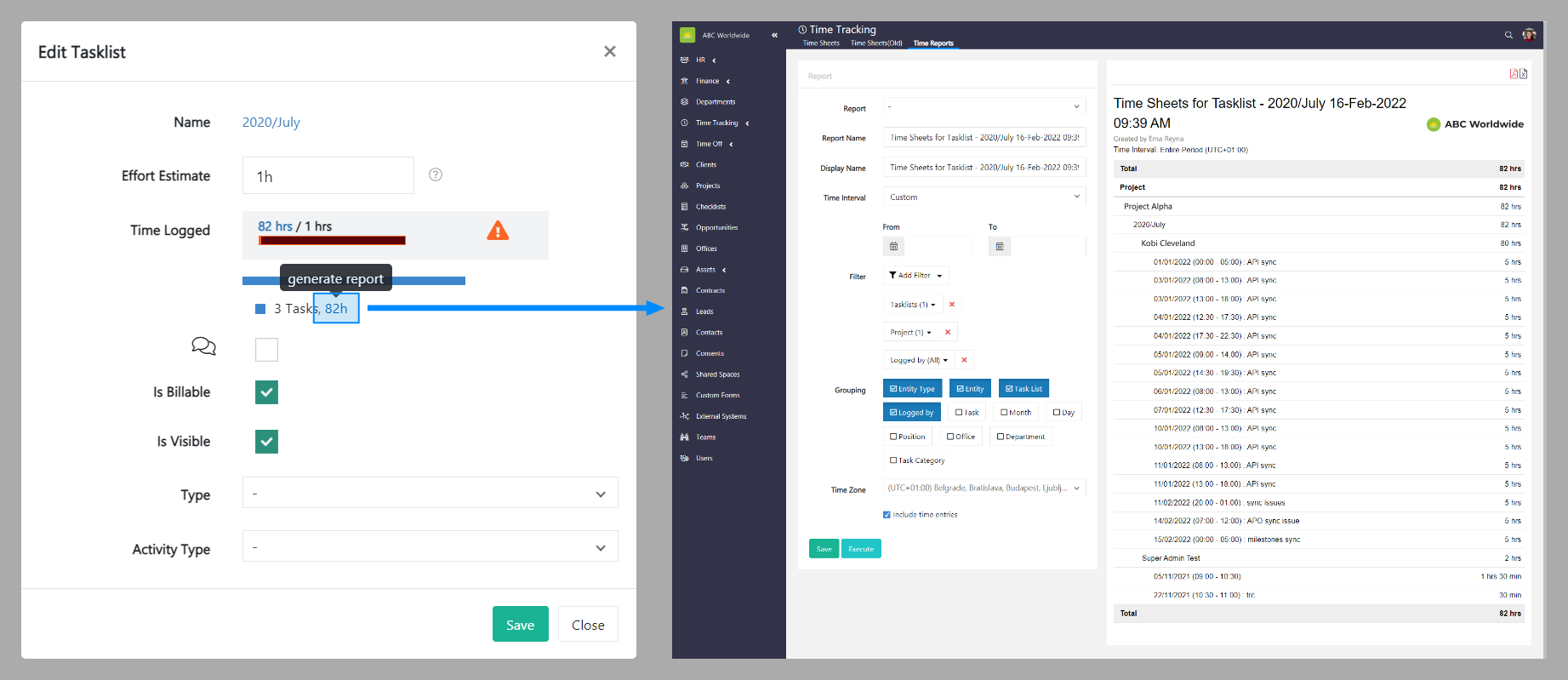Screen dimensions: 1568x680
Task: Remove the Tasklists filter with red X
Action: 952,305
